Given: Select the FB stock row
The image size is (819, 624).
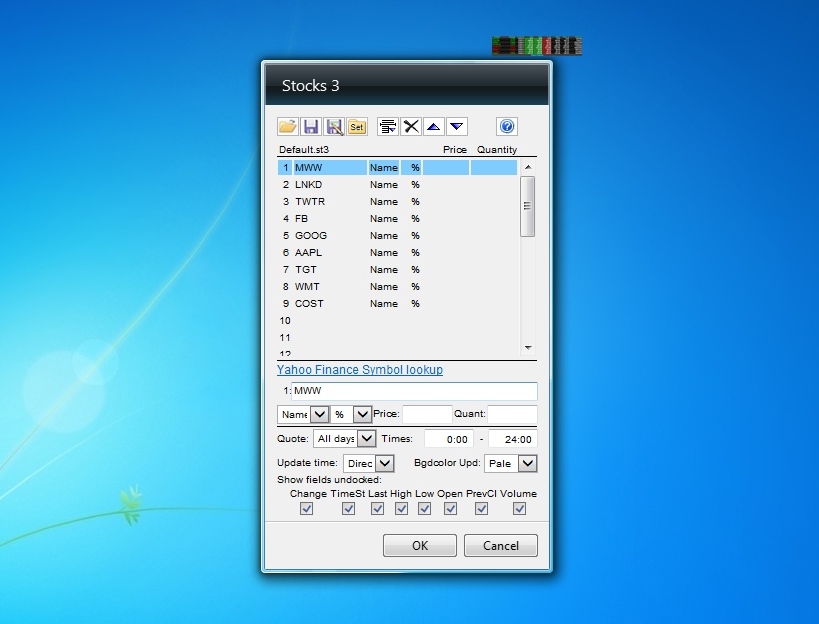Looking at the screenshot, I should pos(397,219).
